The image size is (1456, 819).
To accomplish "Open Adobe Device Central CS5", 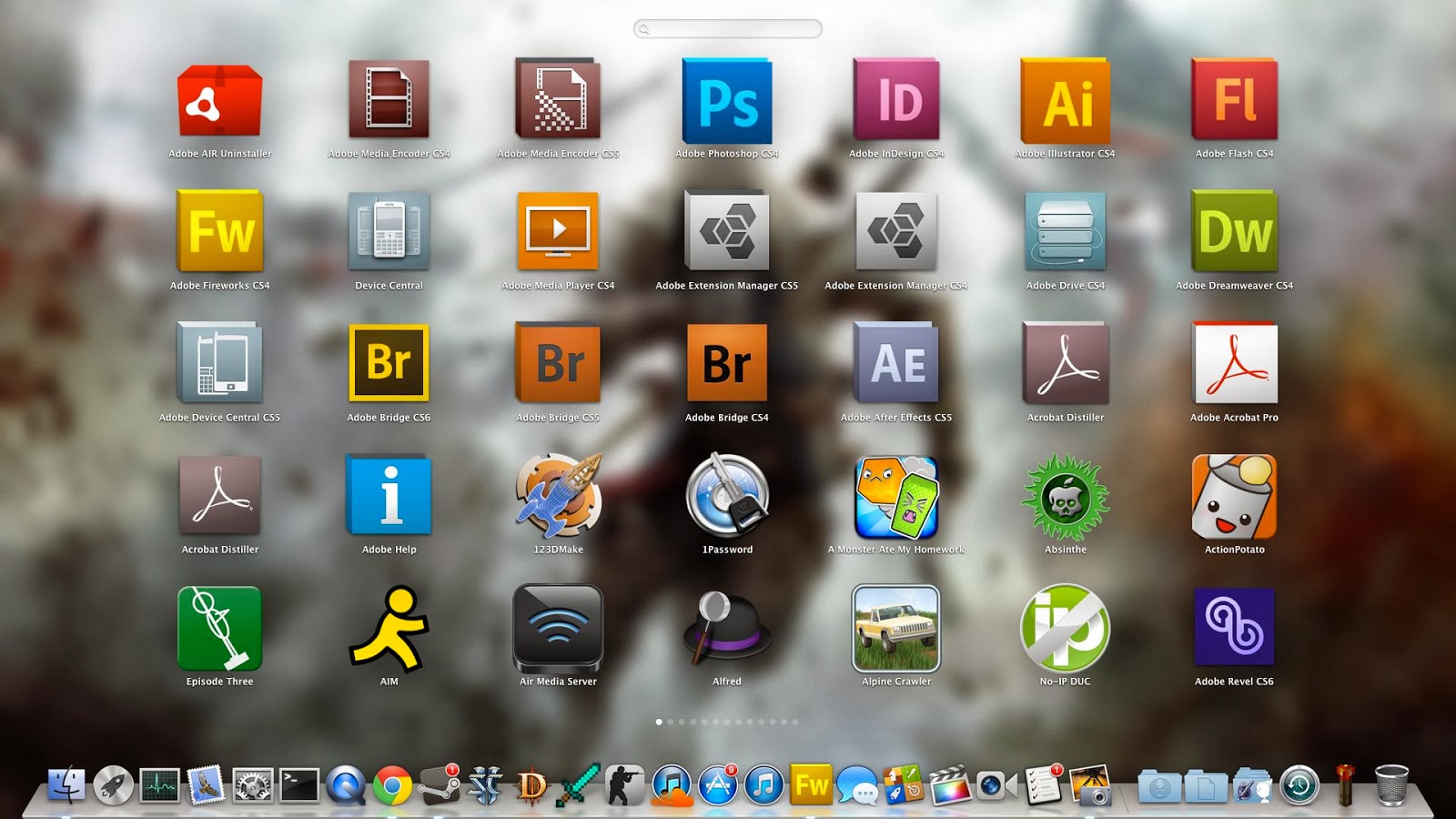I will pos(219,362).
